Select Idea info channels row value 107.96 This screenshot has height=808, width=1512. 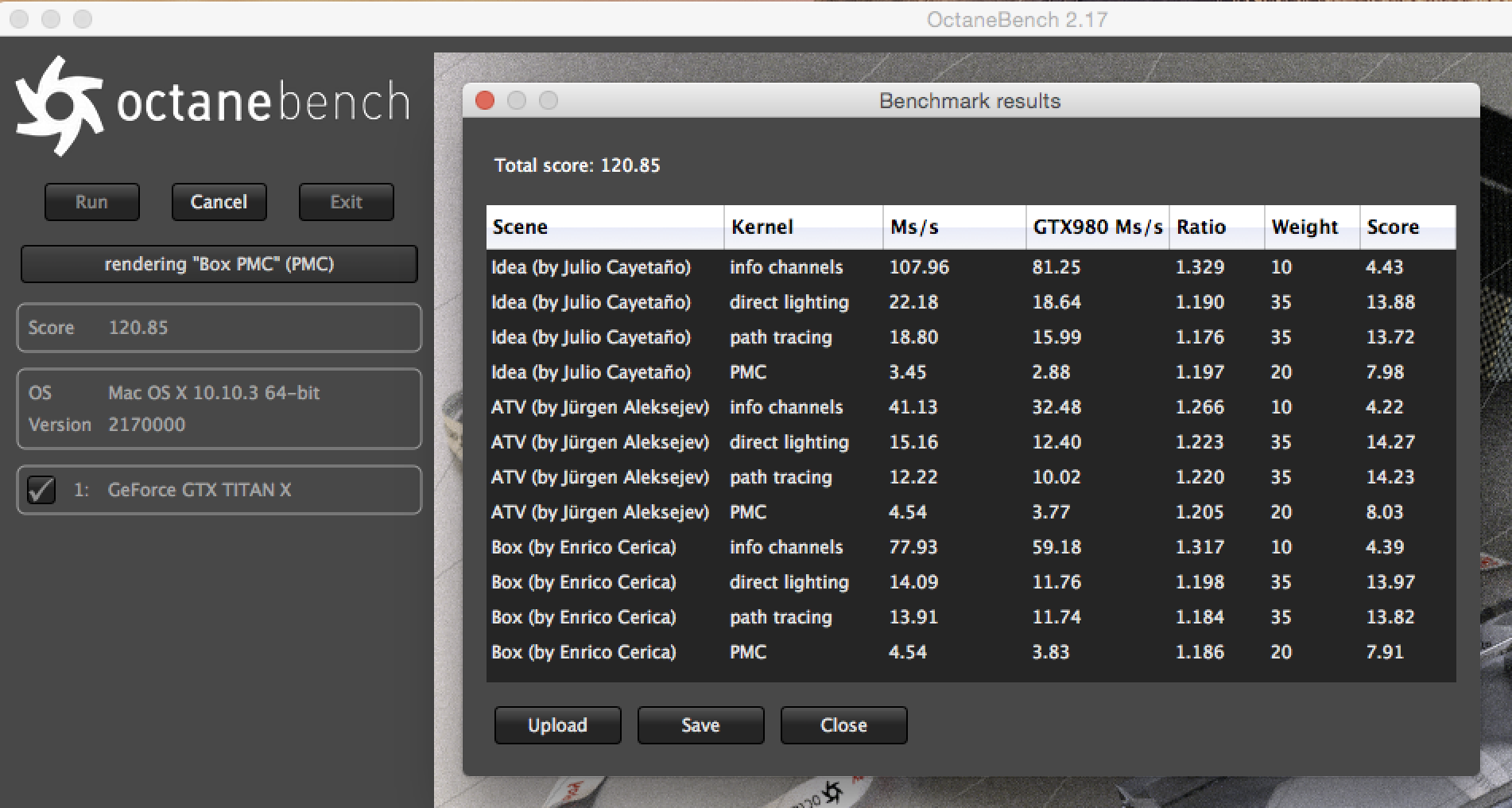tap(919, 267)
